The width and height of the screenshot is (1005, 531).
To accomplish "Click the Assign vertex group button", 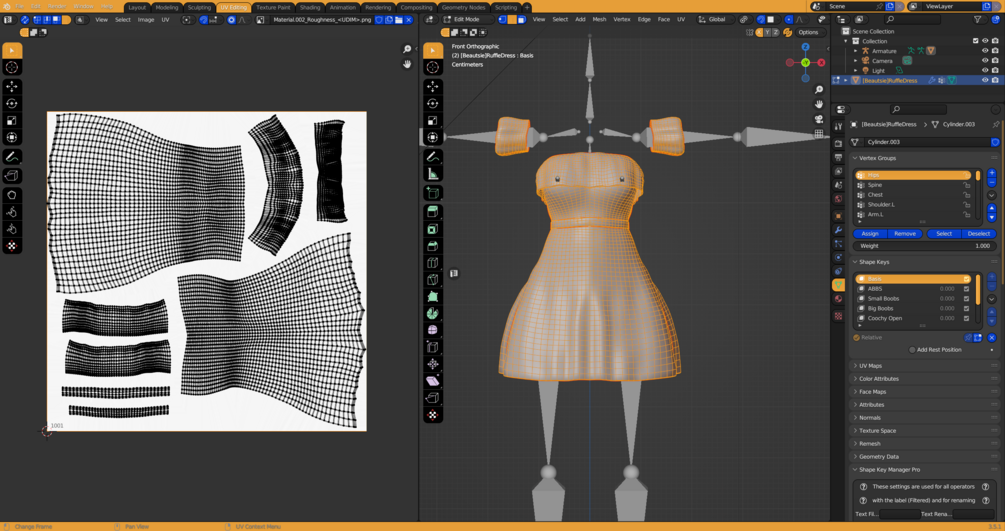I will click(x=870, y=233).
